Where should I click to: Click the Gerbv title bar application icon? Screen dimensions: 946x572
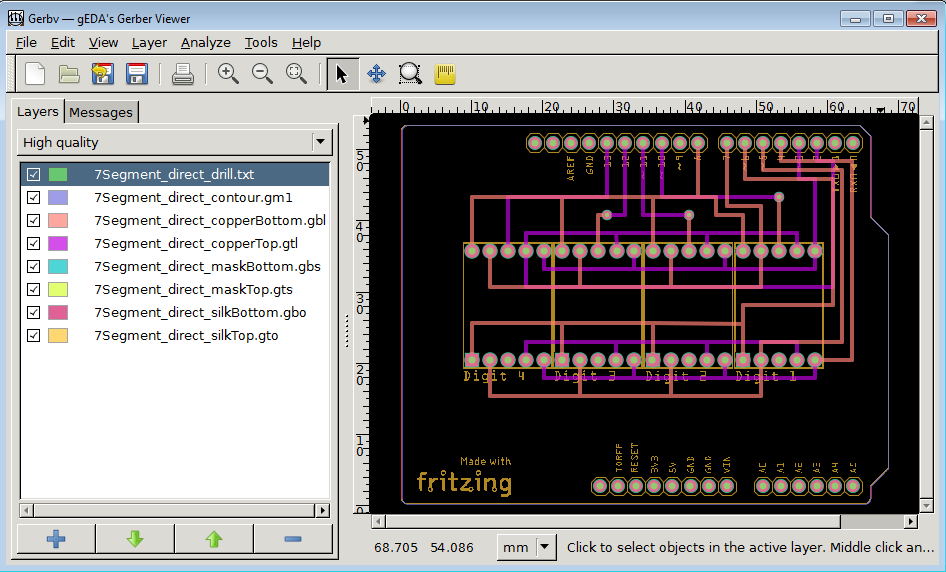[x=16, y=18]
